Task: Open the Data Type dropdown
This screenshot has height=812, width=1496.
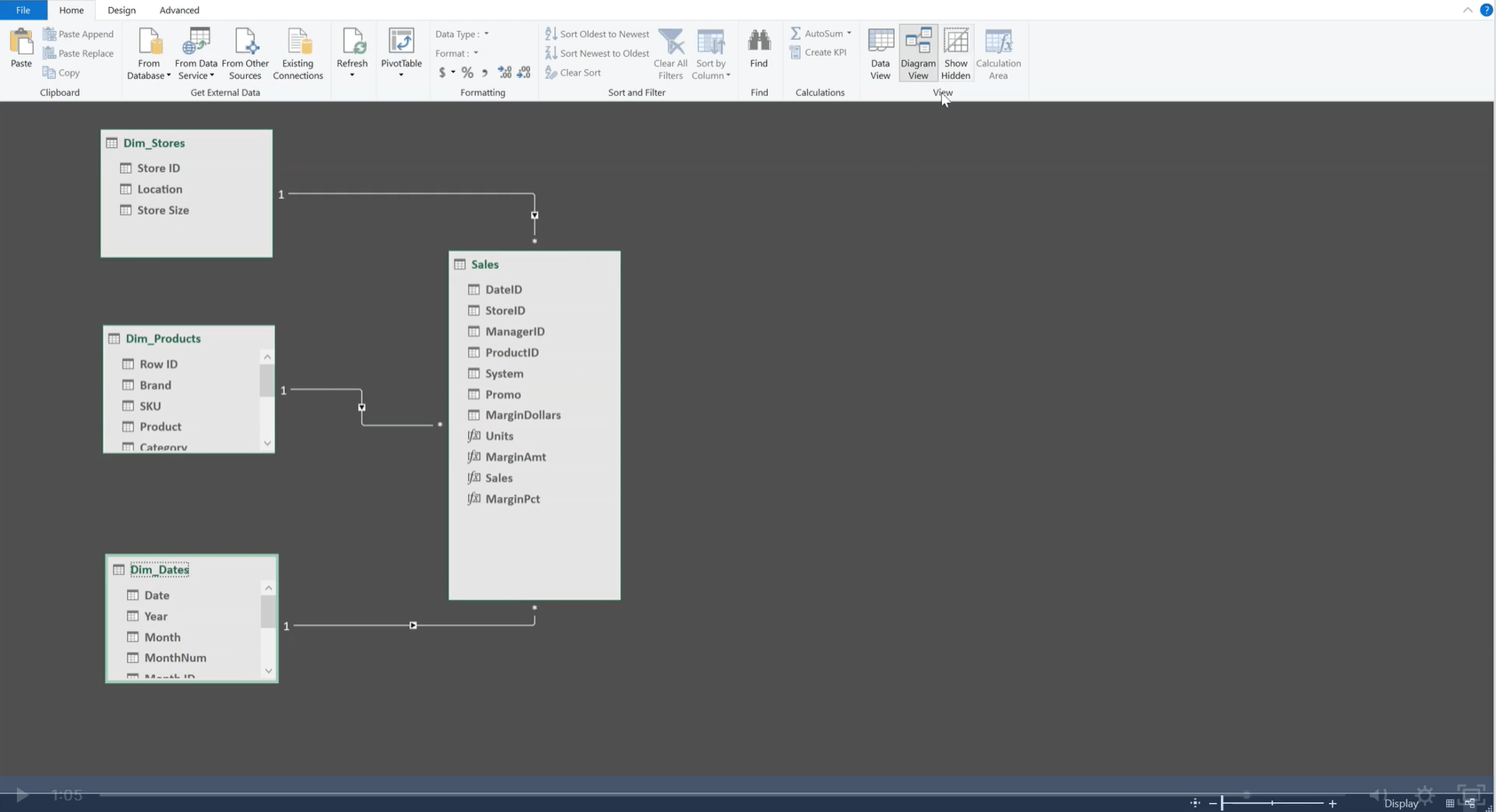Action: pos(486,35)
